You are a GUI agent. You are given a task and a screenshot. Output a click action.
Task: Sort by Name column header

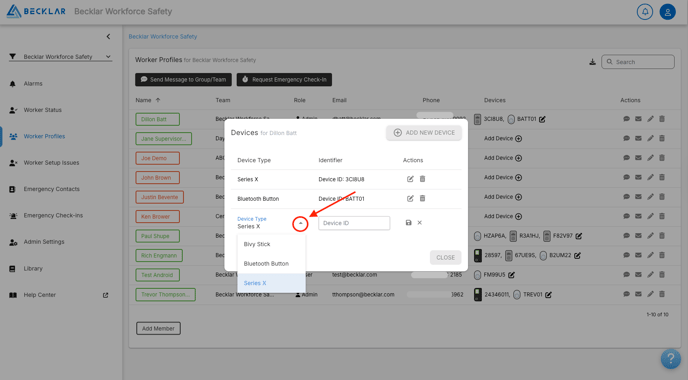point(148,100)
